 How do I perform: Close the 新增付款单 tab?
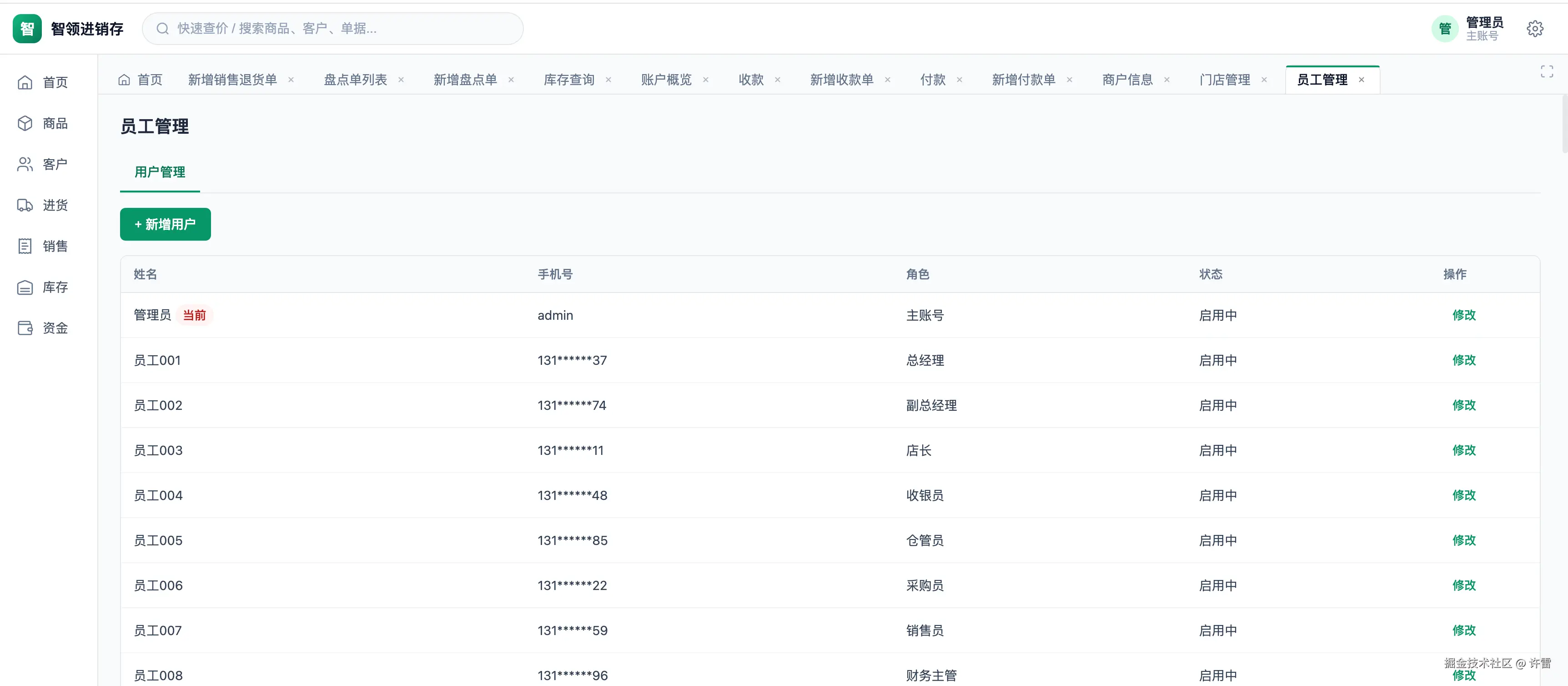(1070, 80)
